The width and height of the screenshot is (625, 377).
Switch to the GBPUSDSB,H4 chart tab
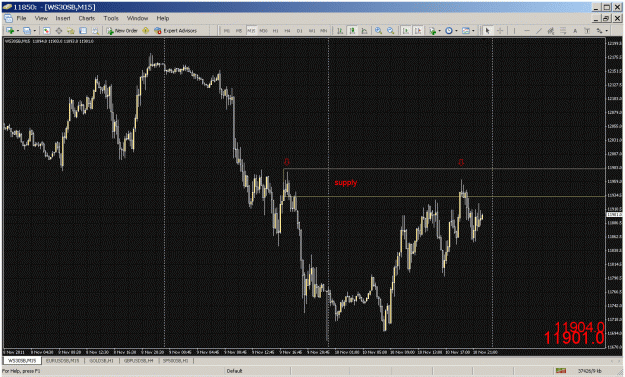(x=138, y=361)
